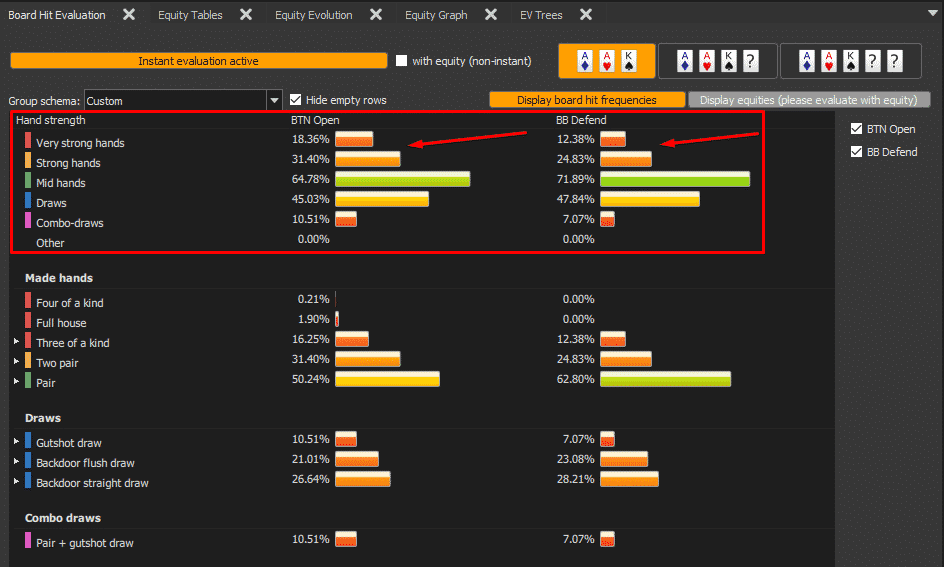Screen dimensions: 944x567
Task: Open the tab list arrow at top right
Action: (x=933, y=13)
